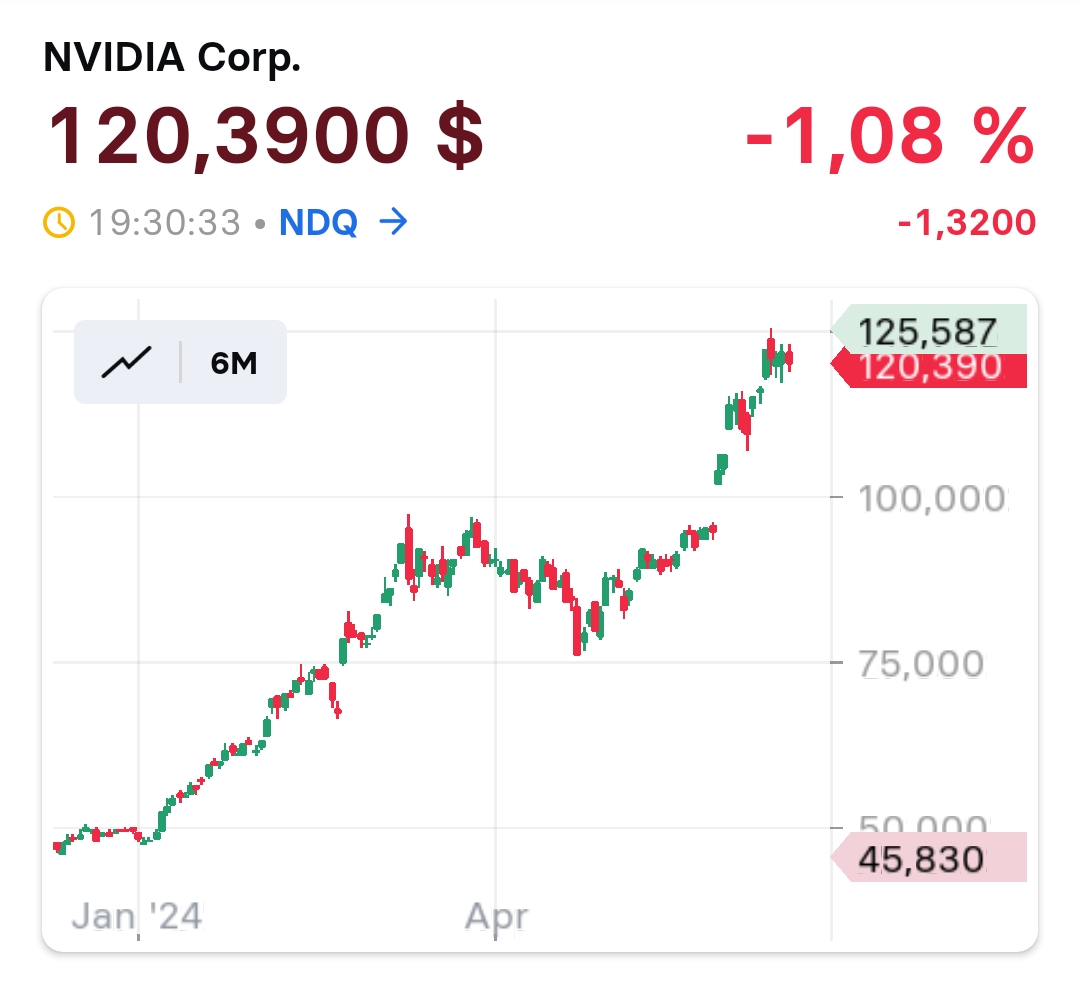
Task: Click the first candlestick at chart's left edge
Action: click(x=59, y=846)
